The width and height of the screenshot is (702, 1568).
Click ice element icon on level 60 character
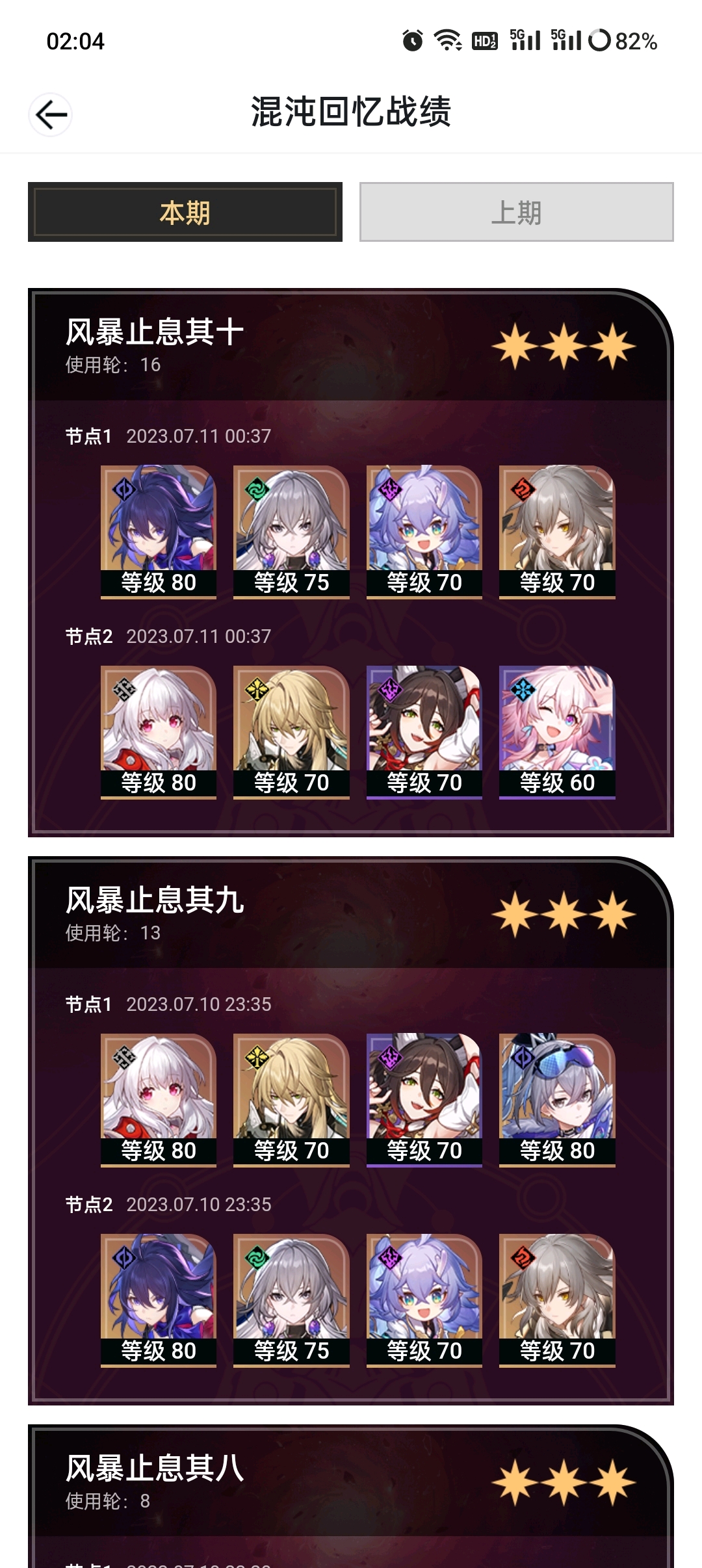pos(523,689)
